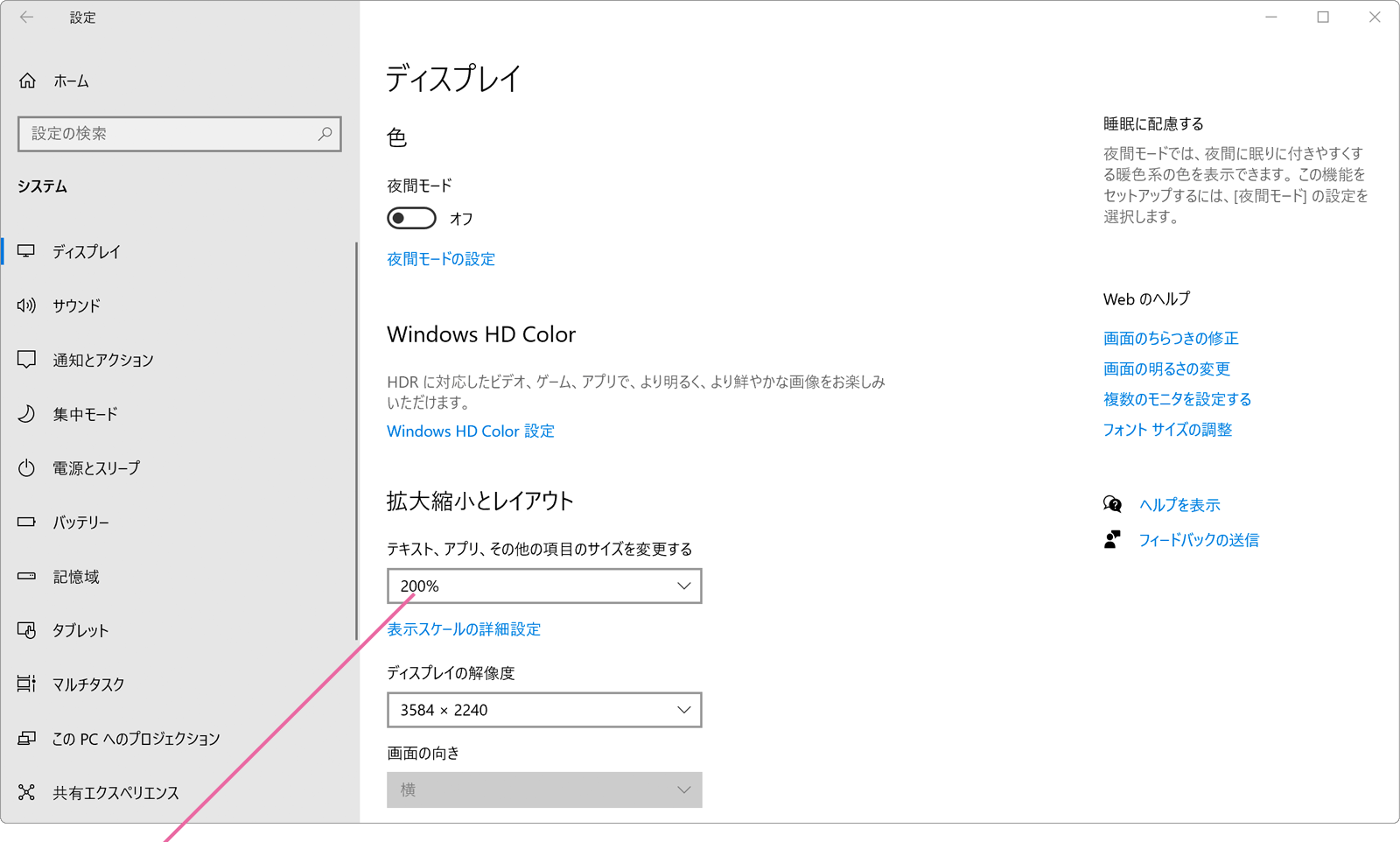This screenshot has width=1400, height=842.
Task: Click the projection icon for この PC へのプロジェクション
Action: [26, 739]
